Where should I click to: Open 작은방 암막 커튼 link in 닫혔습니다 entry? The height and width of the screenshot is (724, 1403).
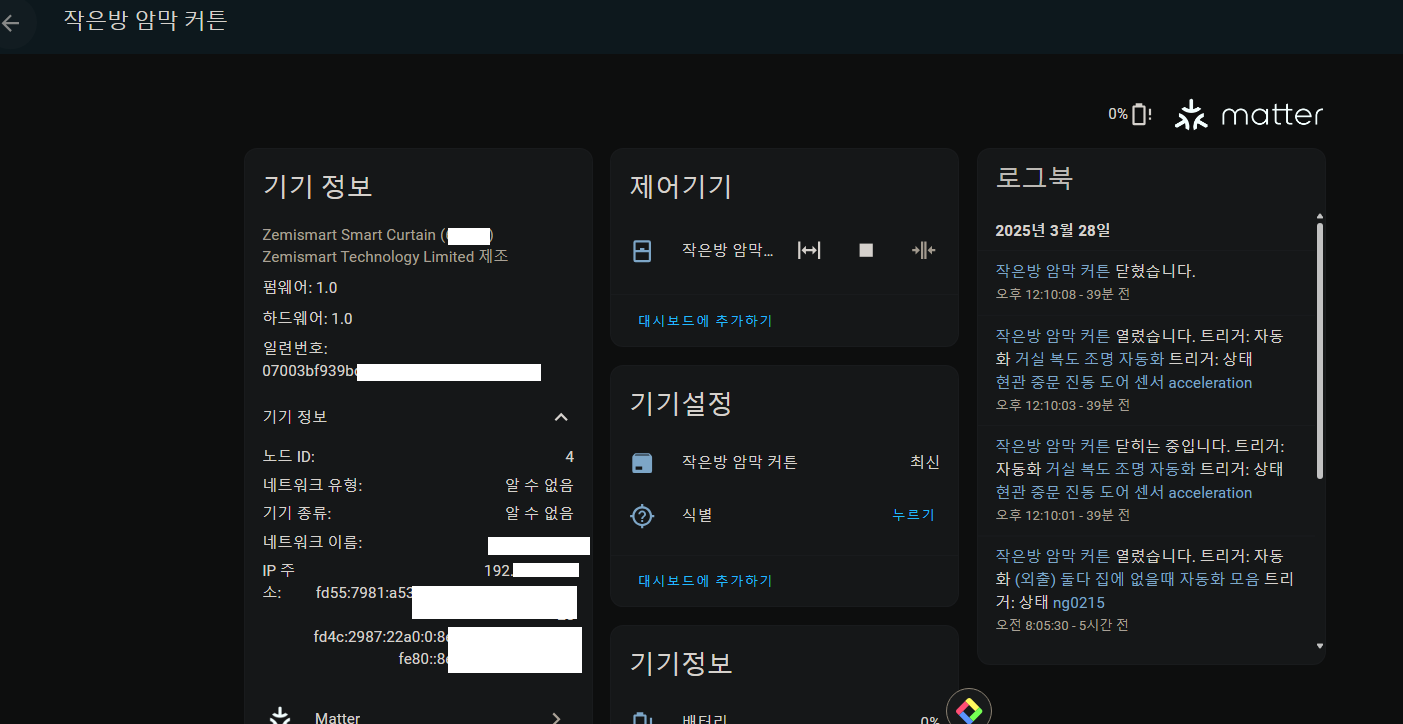1052,271
